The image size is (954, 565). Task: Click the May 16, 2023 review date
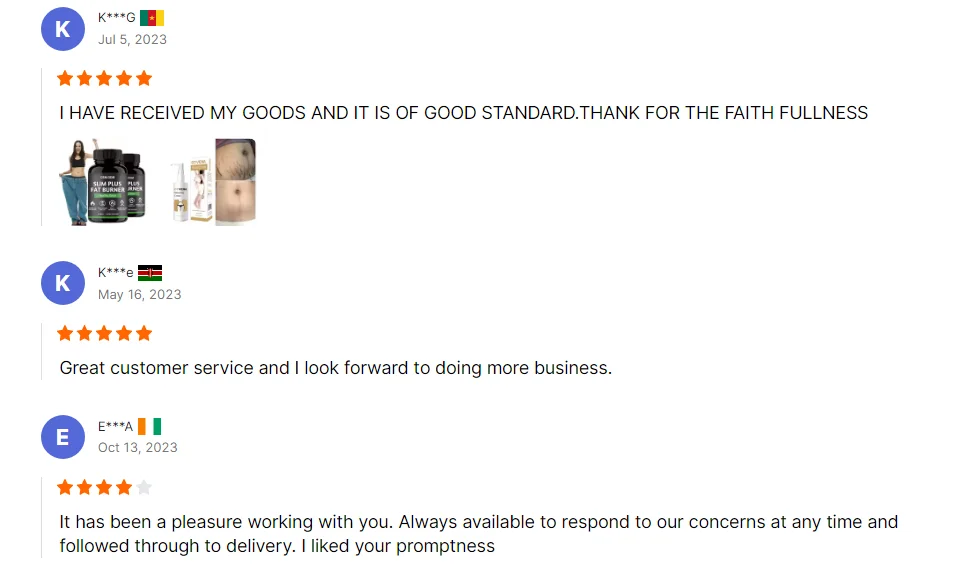(139, 295)
